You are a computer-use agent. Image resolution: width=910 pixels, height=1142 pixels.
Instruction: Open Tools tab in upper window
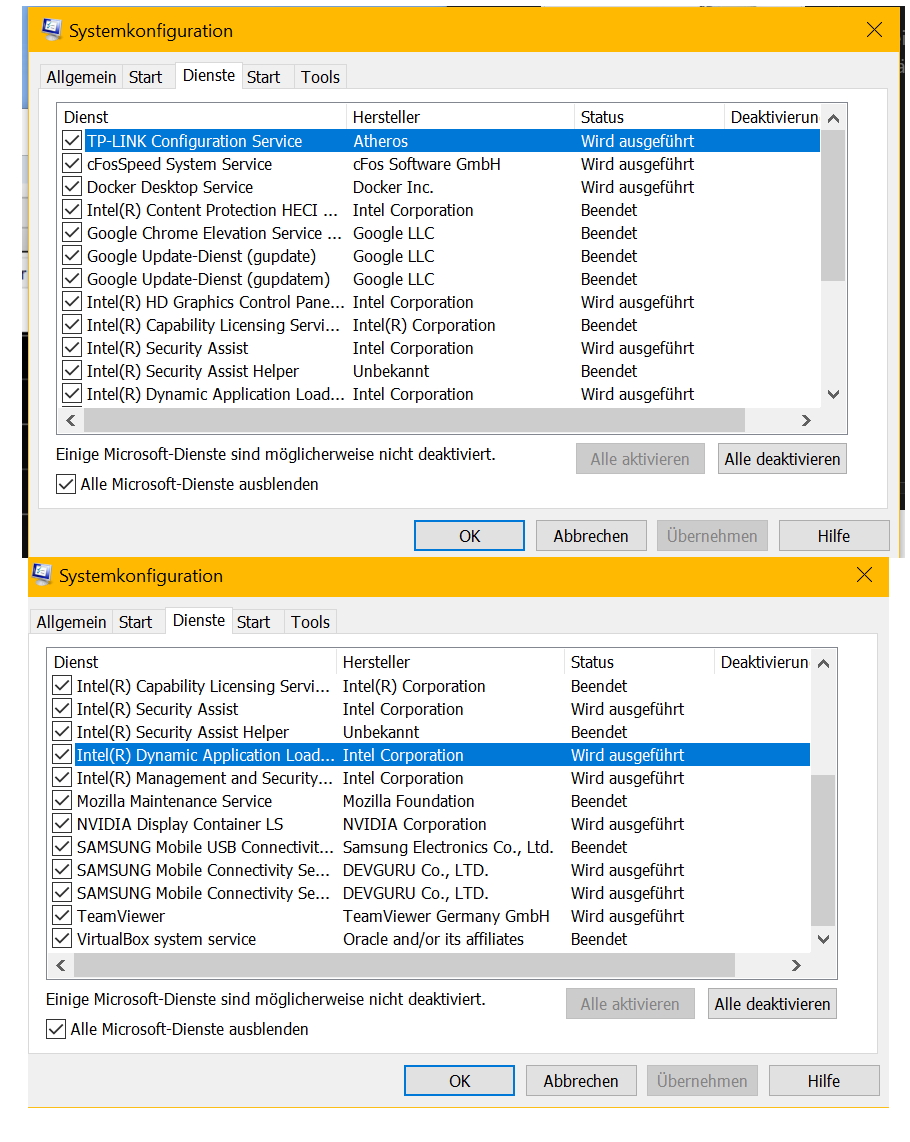click(x=321, y=77)
